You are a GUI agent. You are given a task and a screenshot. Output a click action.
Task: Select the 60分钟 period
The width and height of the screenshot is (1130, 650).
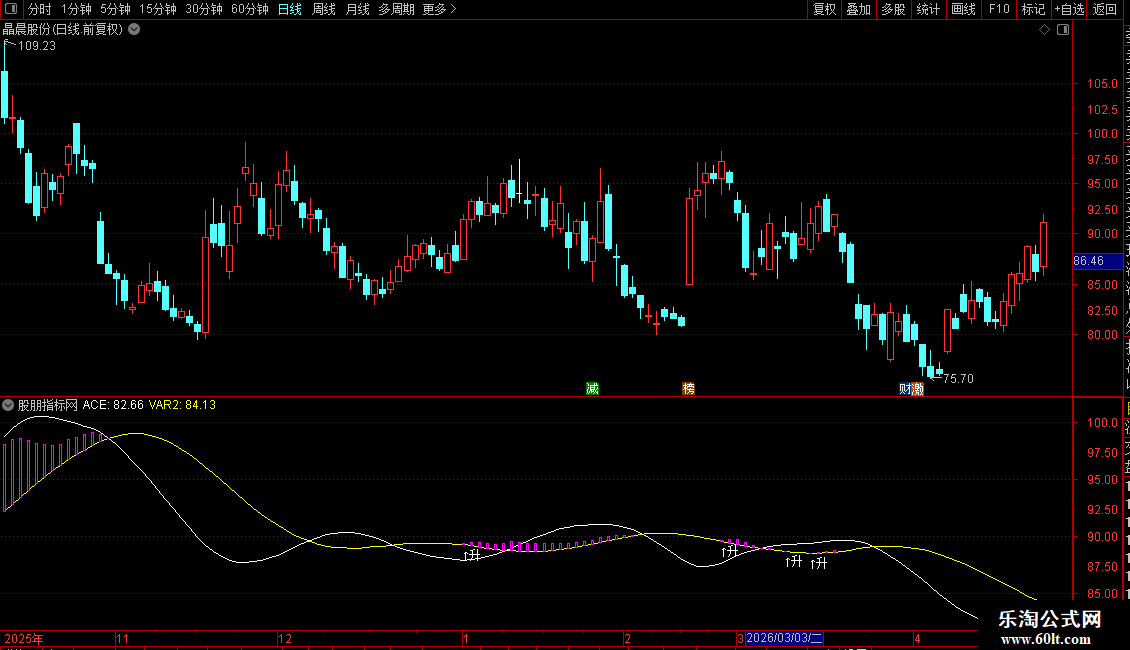click(x=250, y=9)
